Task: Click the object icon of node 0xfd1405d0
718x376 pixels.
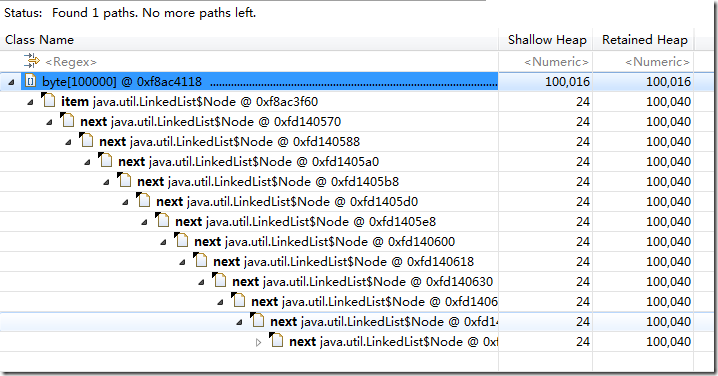Action: 143,200
